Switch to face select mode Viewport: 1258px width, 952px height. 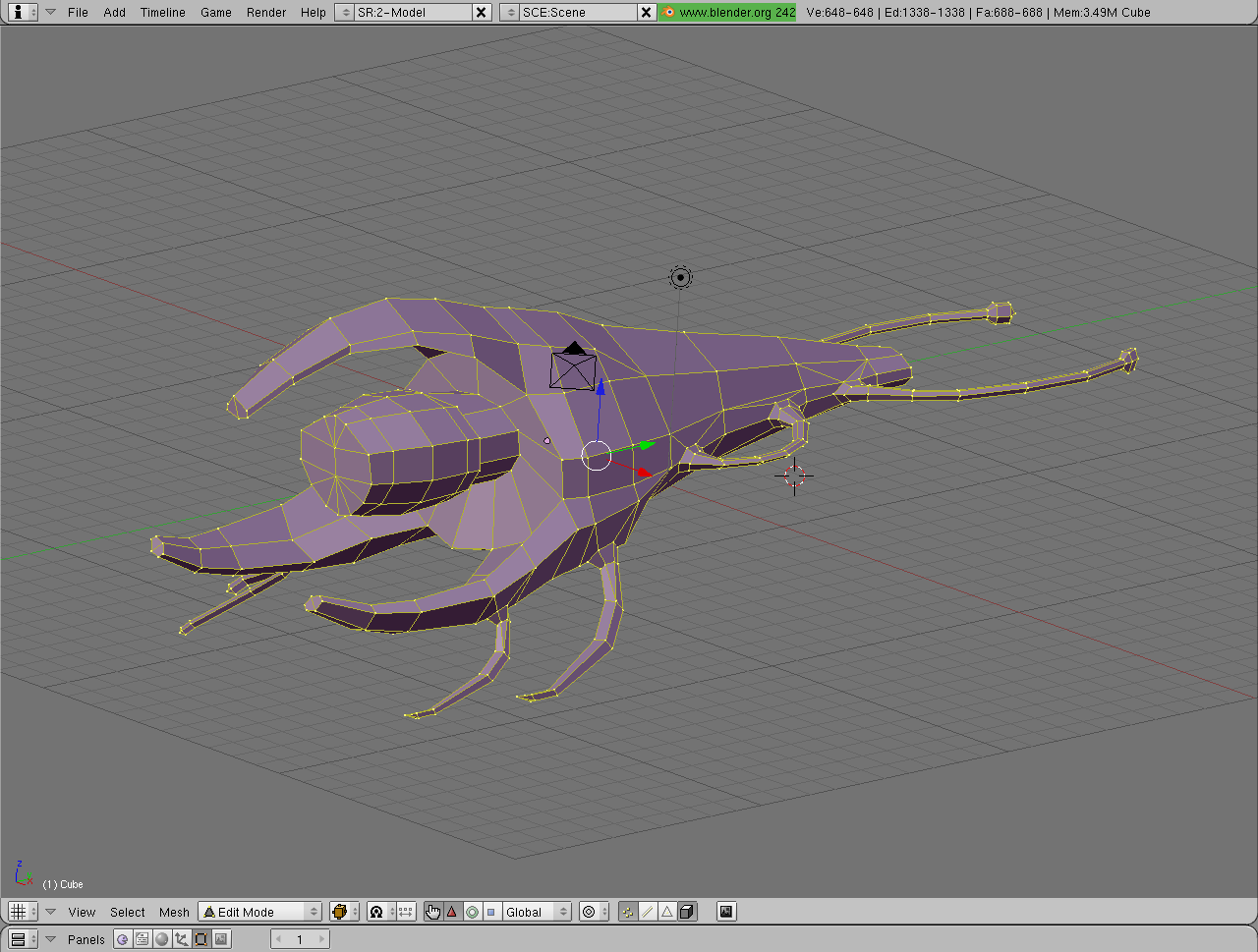click(667, 912)
